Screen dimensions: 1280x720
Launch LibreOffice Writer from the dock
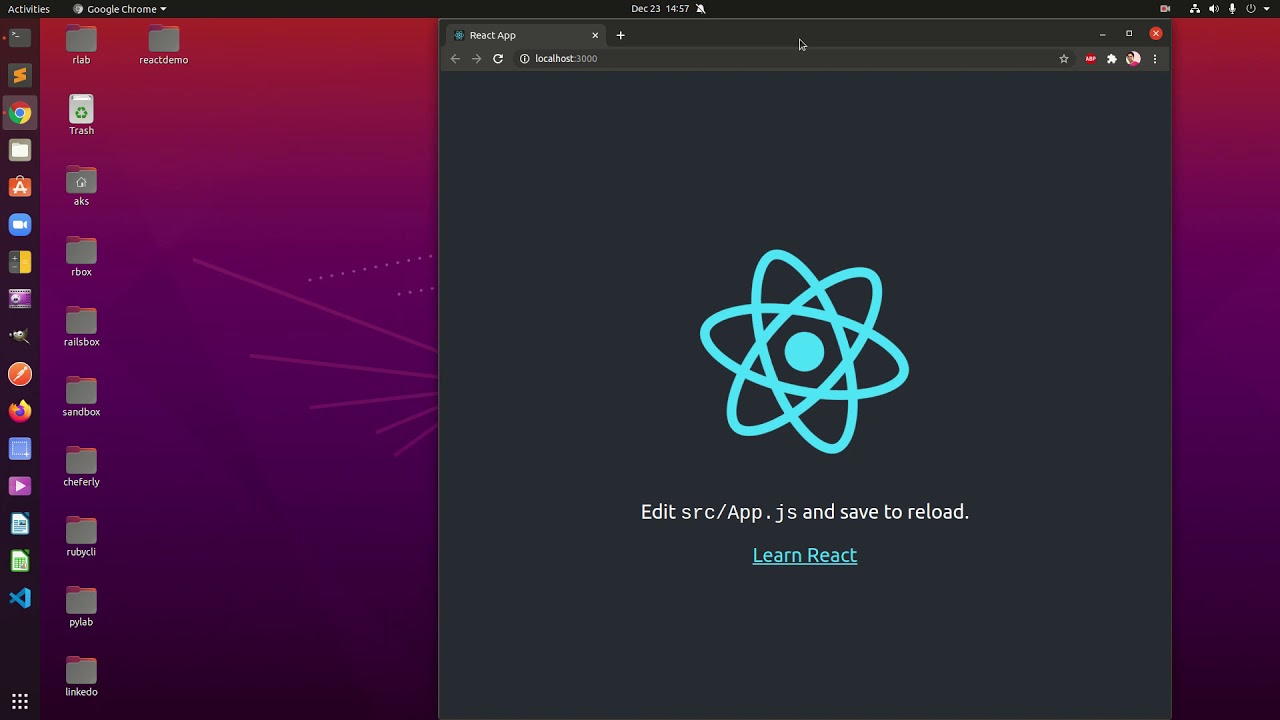pyautogui.click(x=20, y=523)
